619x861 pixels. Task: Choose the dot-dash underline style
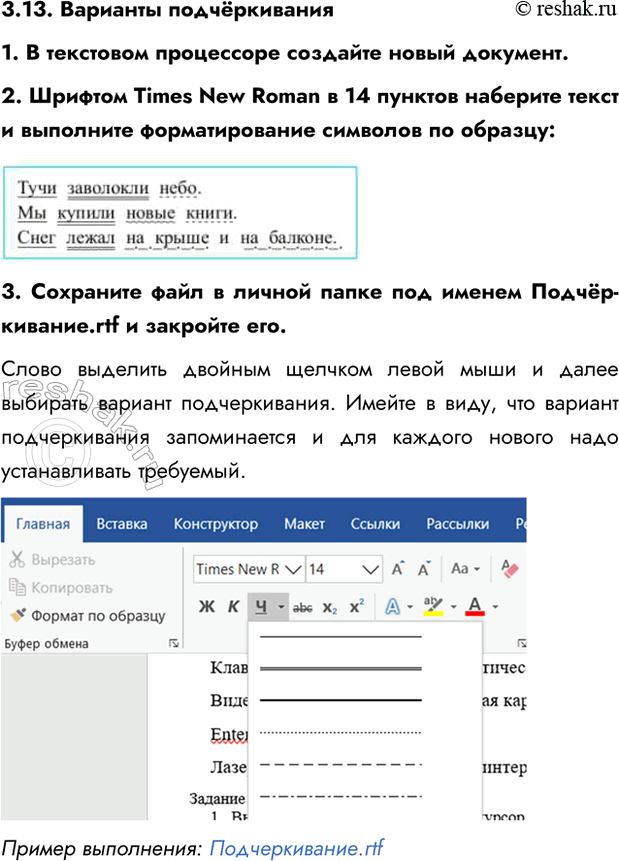(341, 796)
